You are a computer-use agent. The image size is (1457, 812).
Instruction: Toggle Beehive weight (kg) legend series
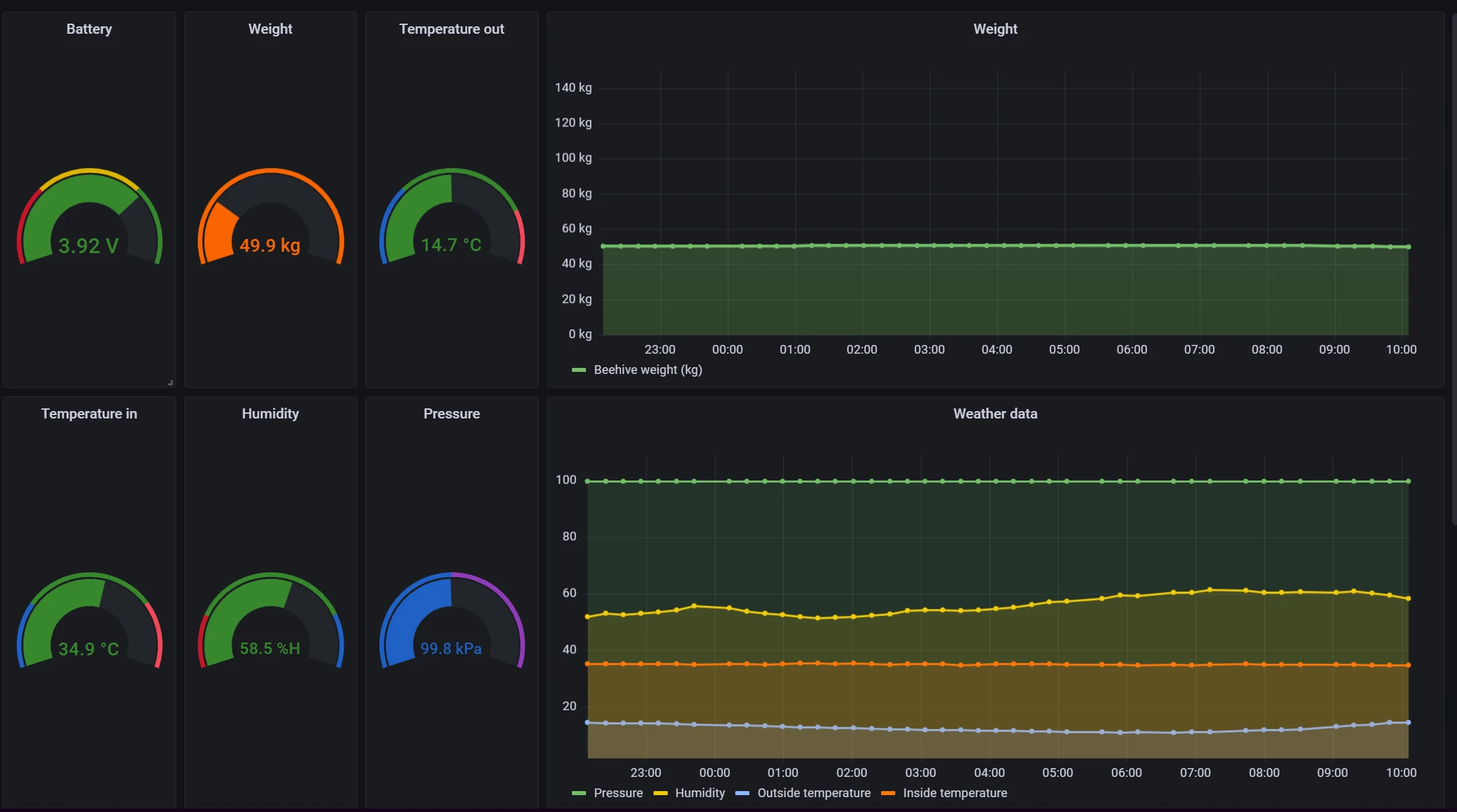tap(648, 370)
